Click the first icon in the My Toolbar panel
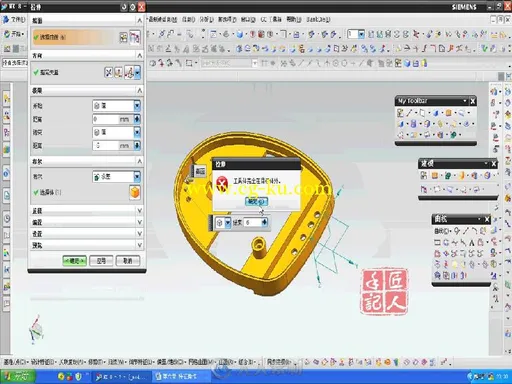The image size is (512, 384). coord(400,113)
